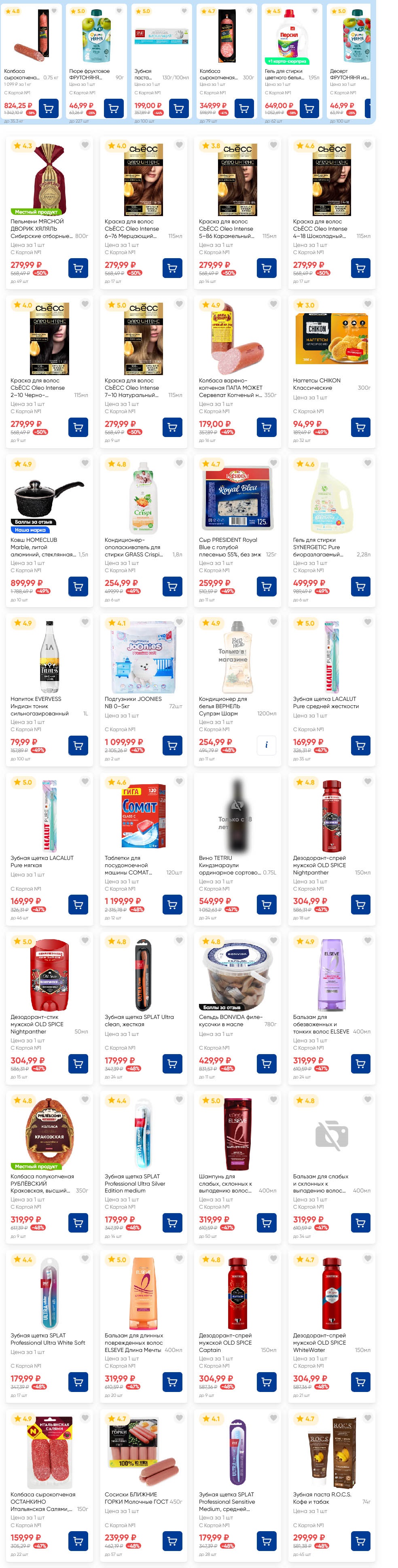Viewport: 398px width, 1568px height.
Task: Open Колбаса ПАПА МОЖЕТ product image
Action: pyautogui.click(x=238, y=337)
